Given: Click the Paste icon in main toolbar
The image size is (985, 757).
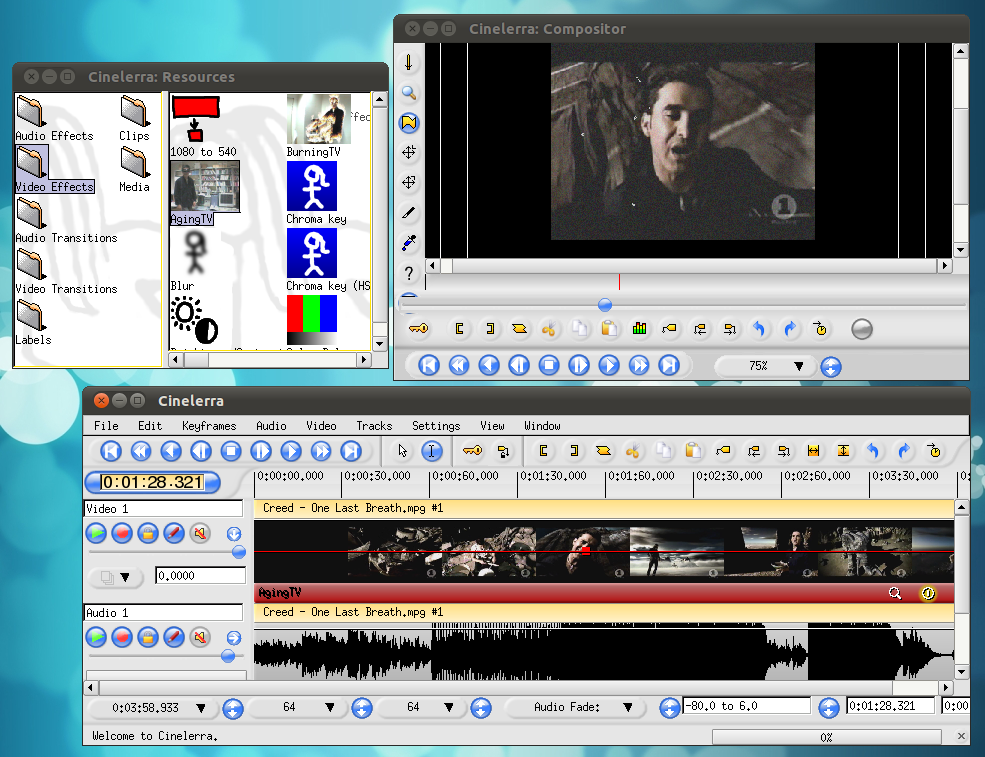Looking at the screenshot, I should point(693,451).
